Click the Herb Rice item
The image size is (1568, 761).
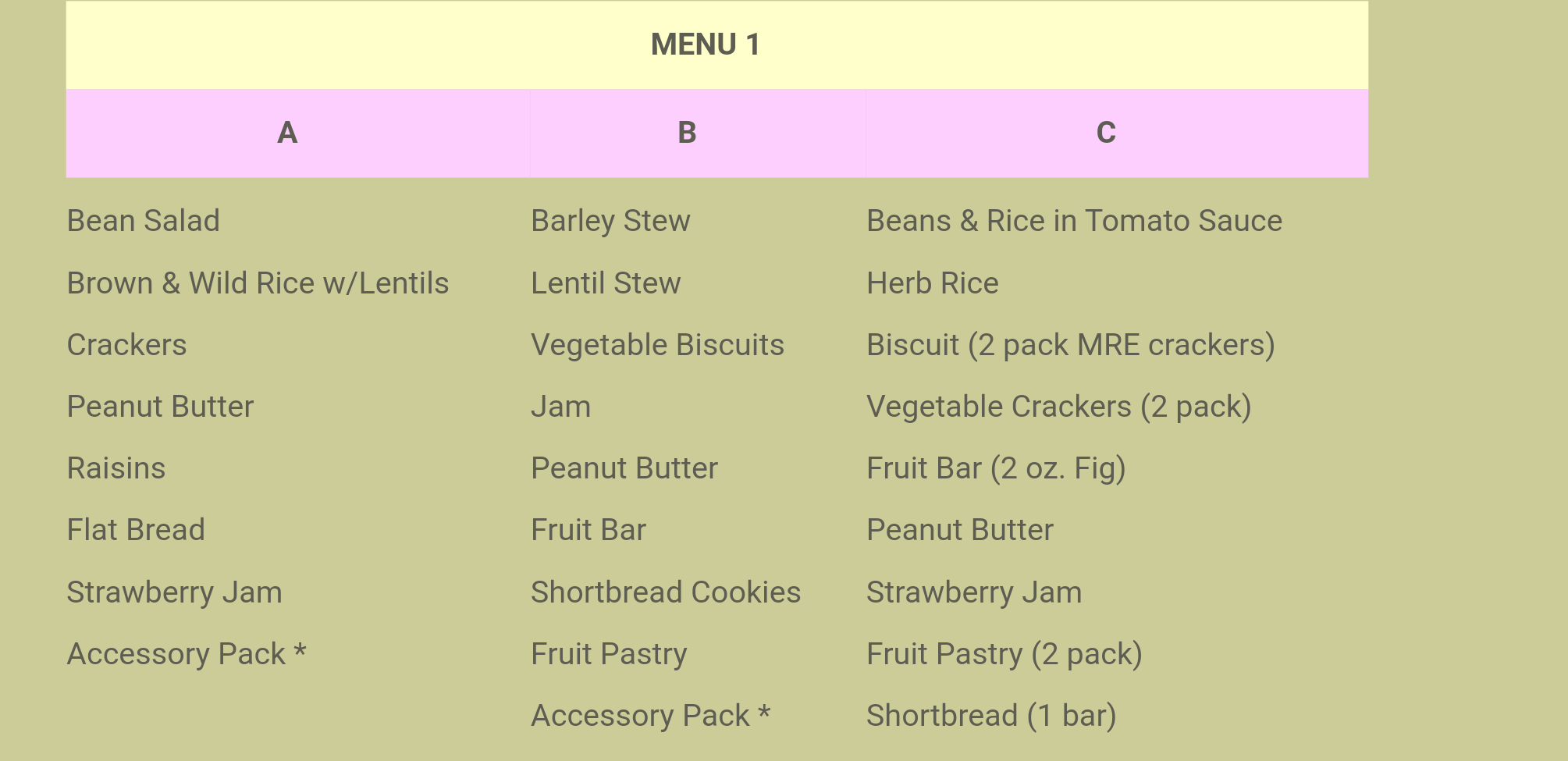click(x=933, y=283)
